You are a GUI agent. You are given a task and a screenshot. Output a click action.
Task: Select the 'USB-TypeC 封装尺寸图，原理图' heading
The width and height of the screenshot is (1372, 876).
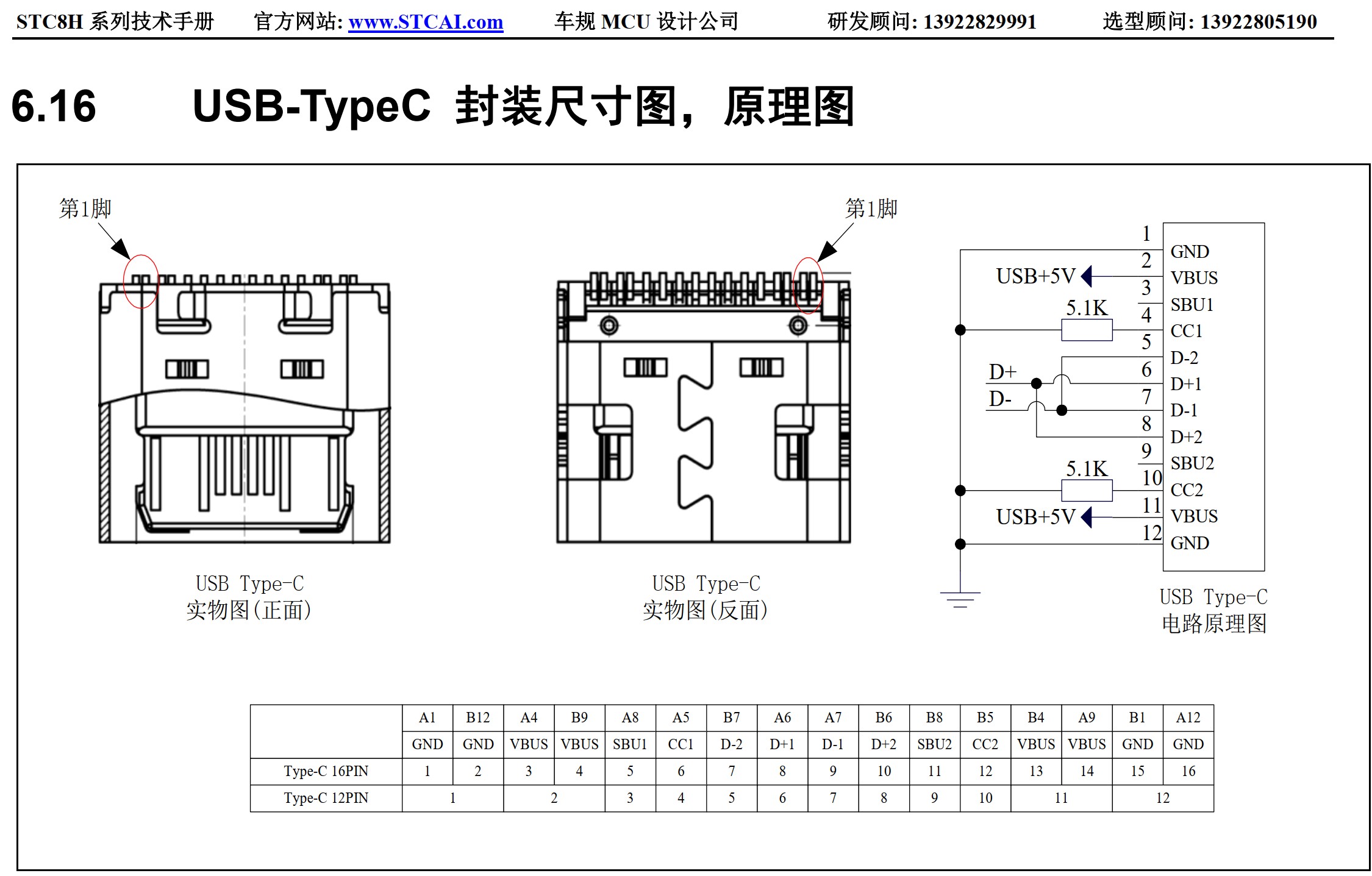pos(523,107)
